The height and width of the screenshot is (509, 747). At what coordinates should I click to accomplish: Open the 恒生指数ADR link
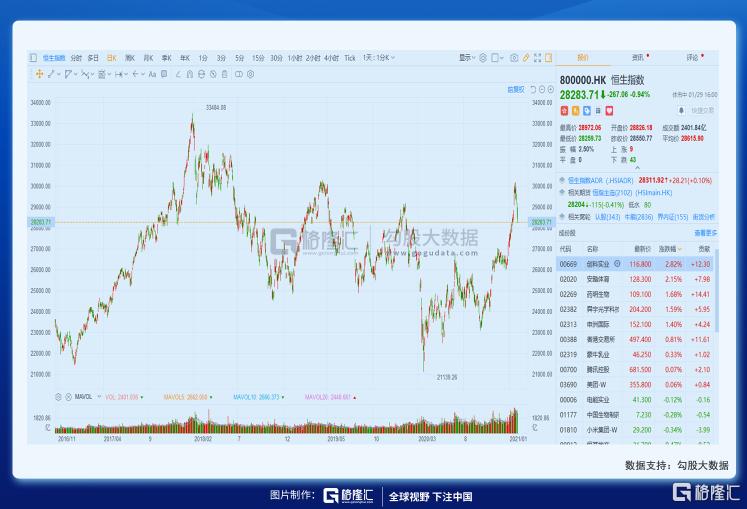tap(600, 181)
